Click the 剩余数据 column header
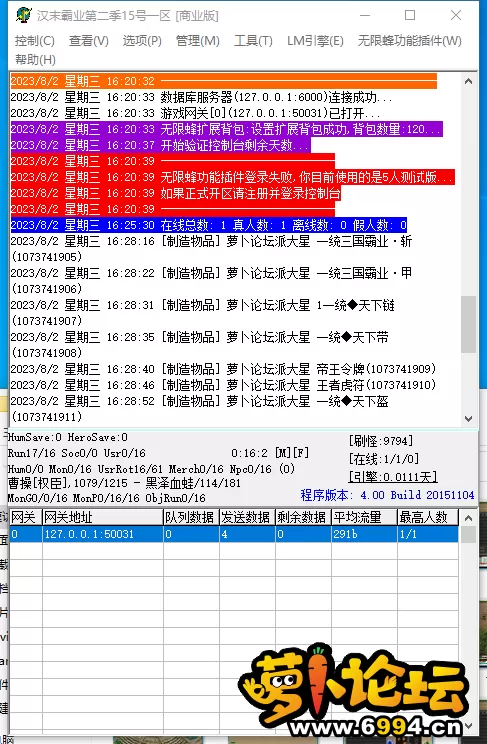 [x=303, y=517]
